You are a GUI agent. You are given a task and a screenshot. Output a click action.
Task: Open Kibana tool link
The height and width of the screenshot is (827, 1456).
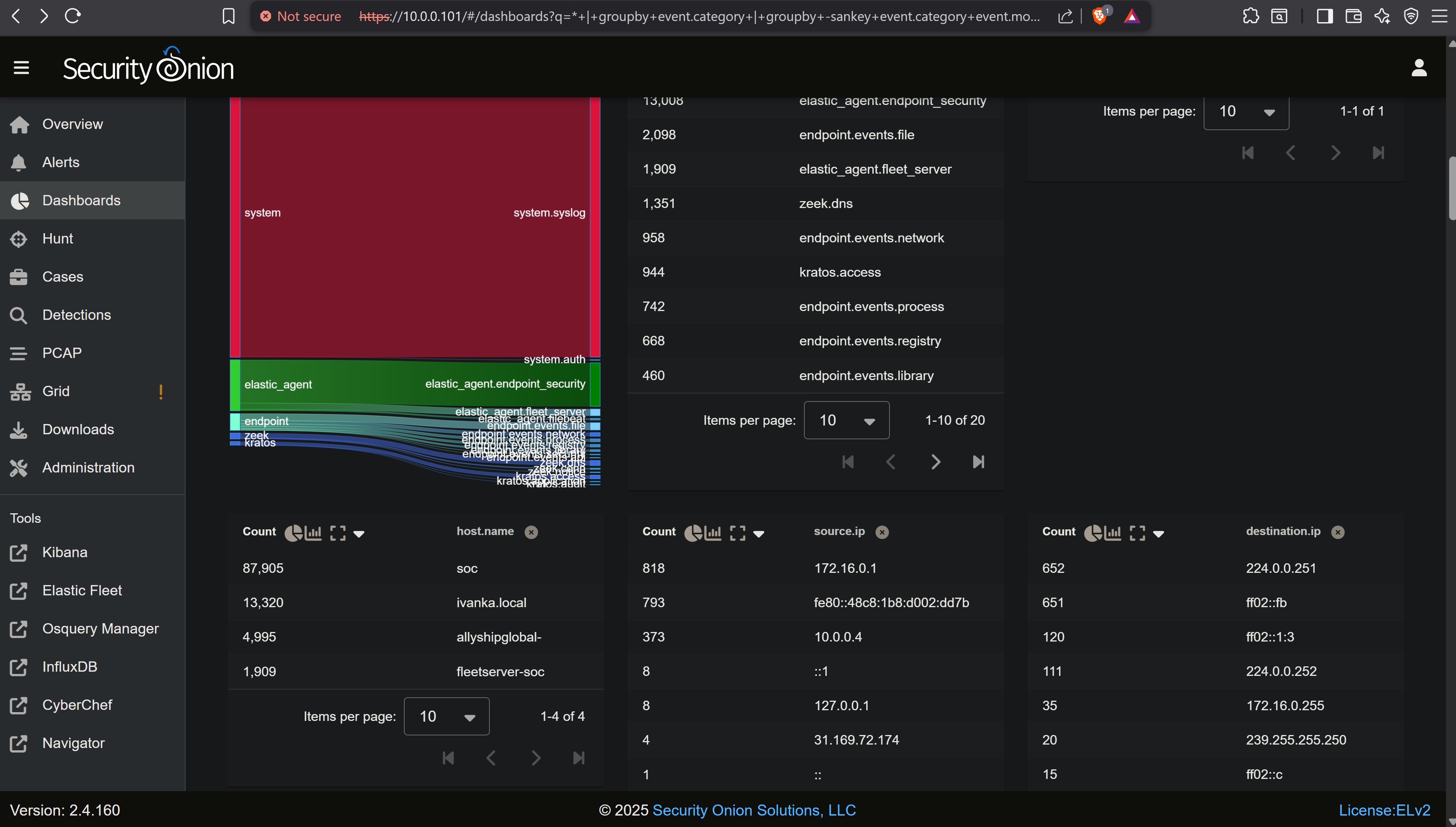tap(65, 552)
